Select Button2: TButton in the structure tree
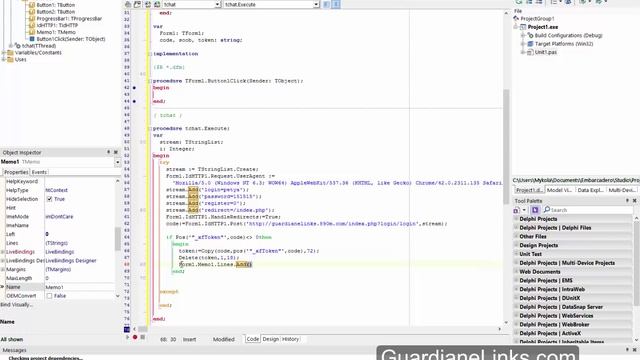 pyautogui.click(x=55, y=12)
